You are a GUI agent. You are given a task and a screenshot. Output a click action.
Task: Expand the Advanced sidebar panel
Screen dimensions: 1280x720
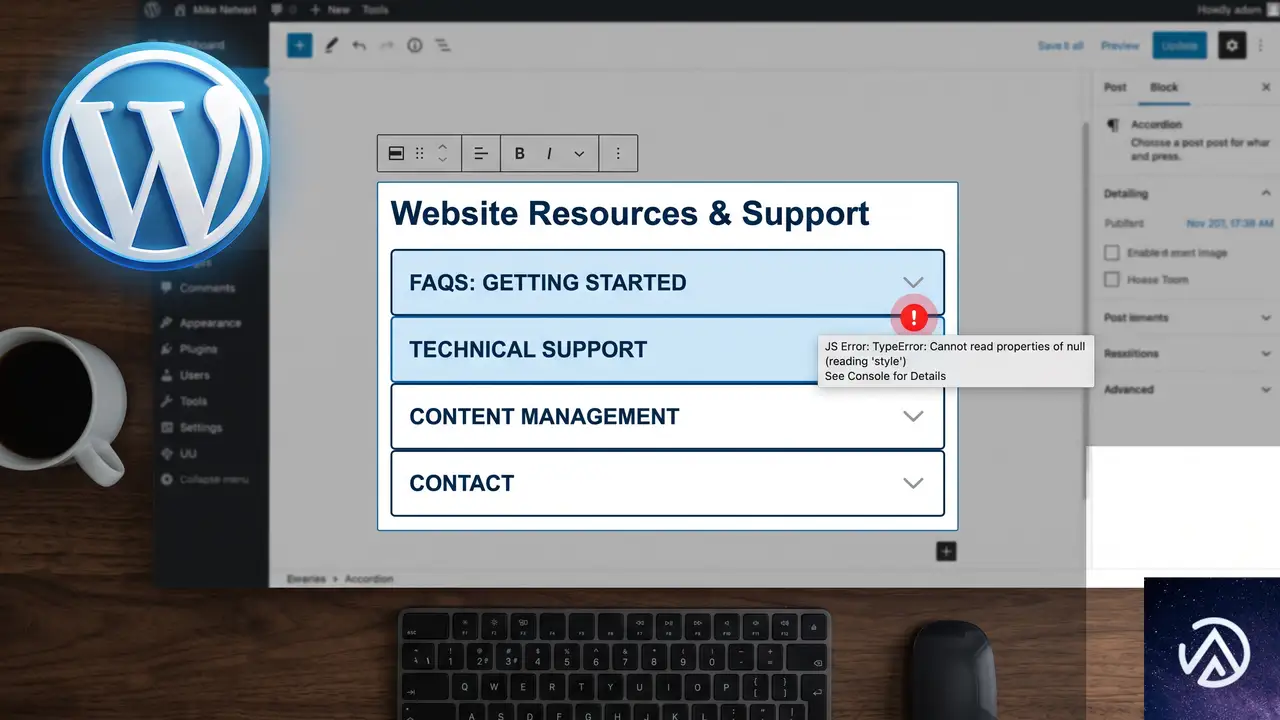coord(1187,389)
